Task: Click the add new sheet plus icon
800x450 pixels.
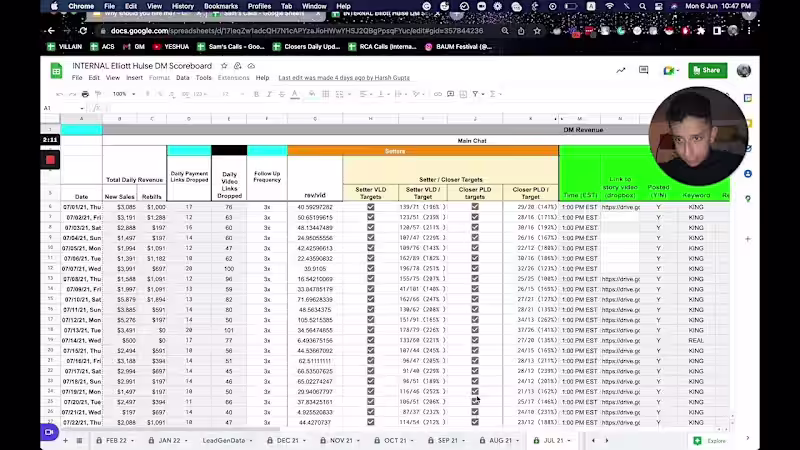Action: coord(66,440)
